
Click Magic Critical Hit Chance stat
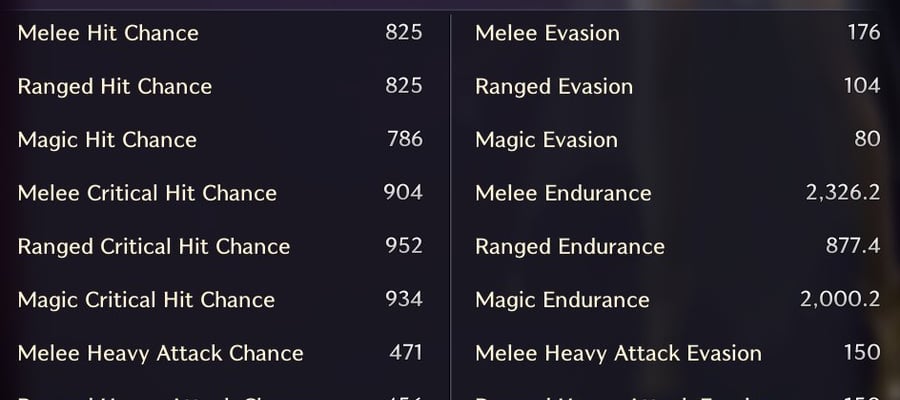click(220, 300)
